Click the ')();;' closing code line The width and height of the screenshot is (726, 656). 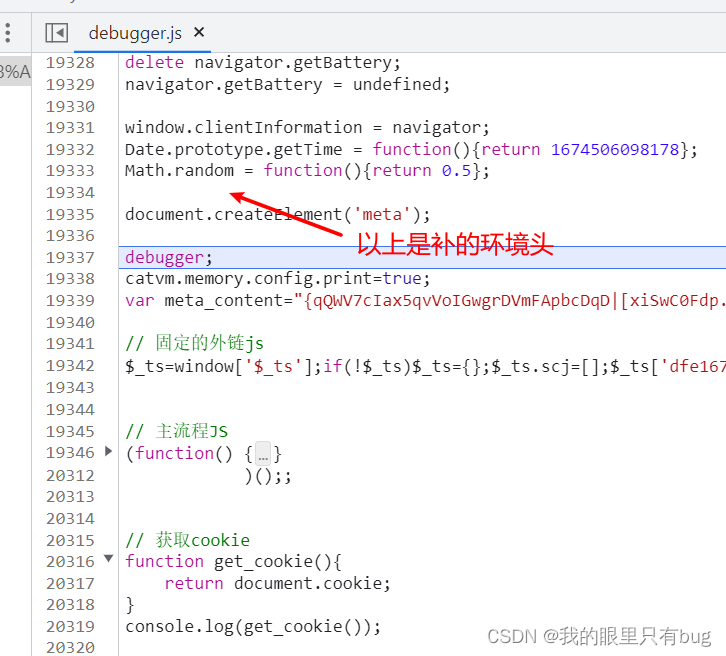[268, 476]
